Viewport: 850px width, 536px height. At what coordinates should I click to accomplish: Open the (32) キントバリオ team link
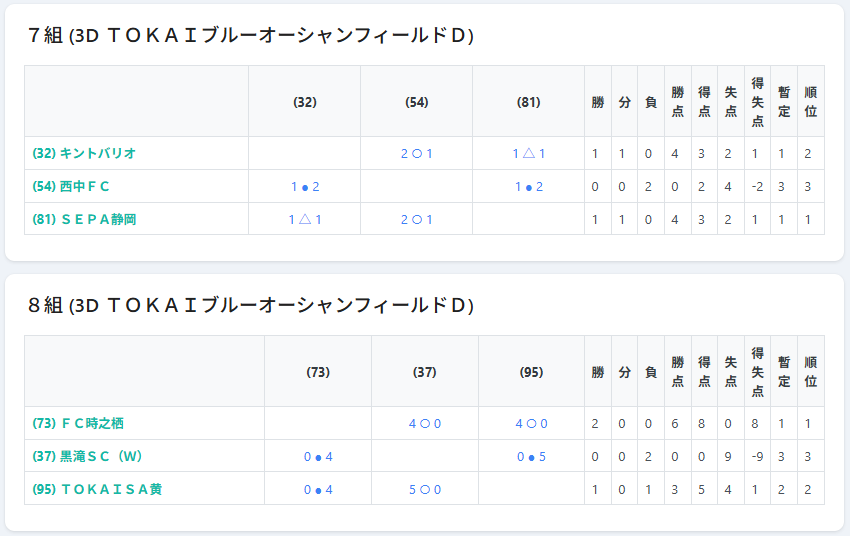[x=84, y=153]
